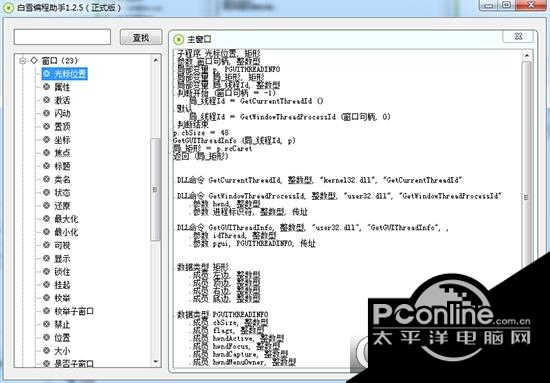
Task: Click the icon beside 最大化 in tree
Action: [x=47, y=219]
